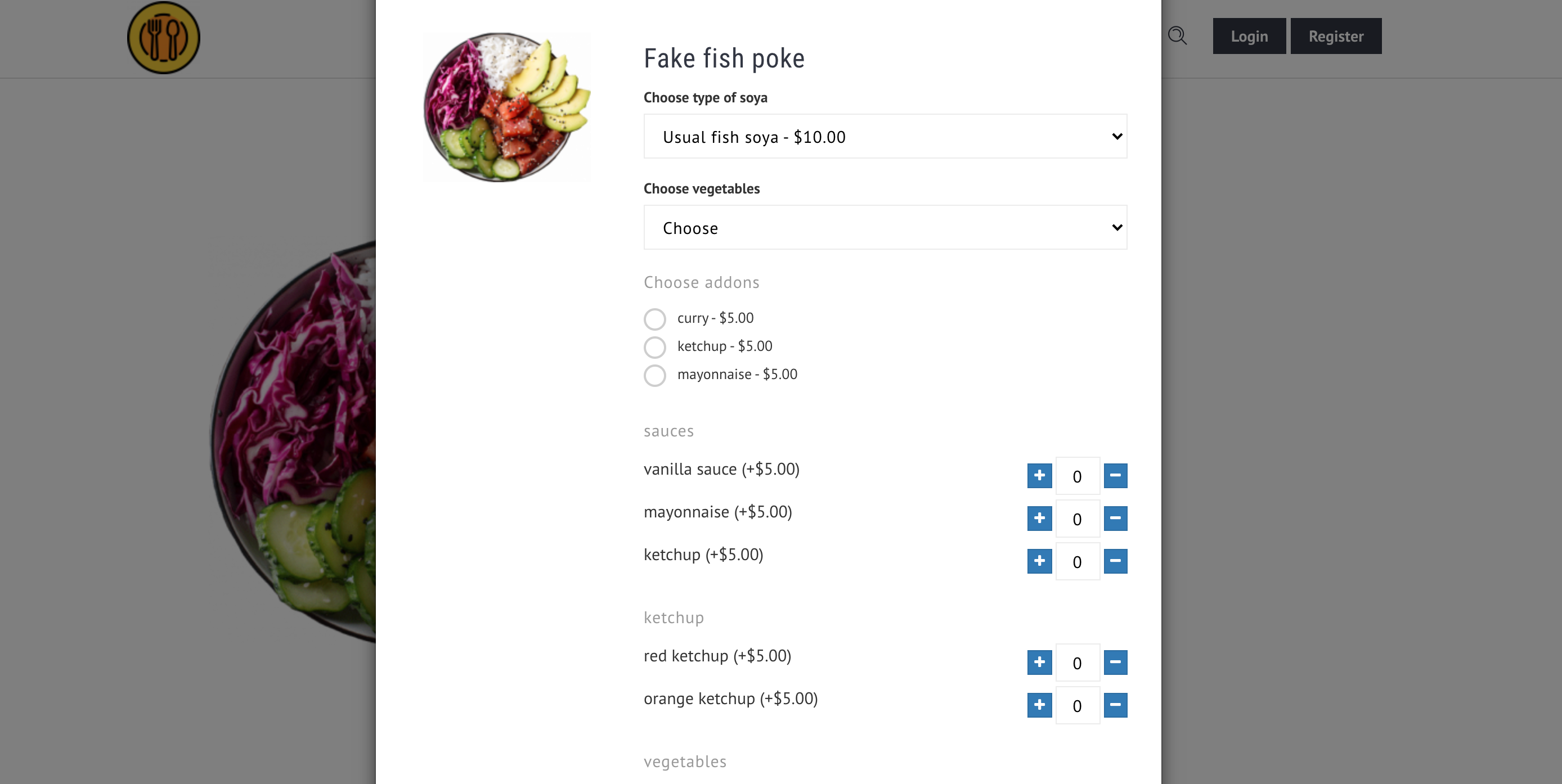Image resolution: width=1562 pixels, height=784 pixels.
Task: Increase vanilla sauce quantity with plus
Action: 1039,476
